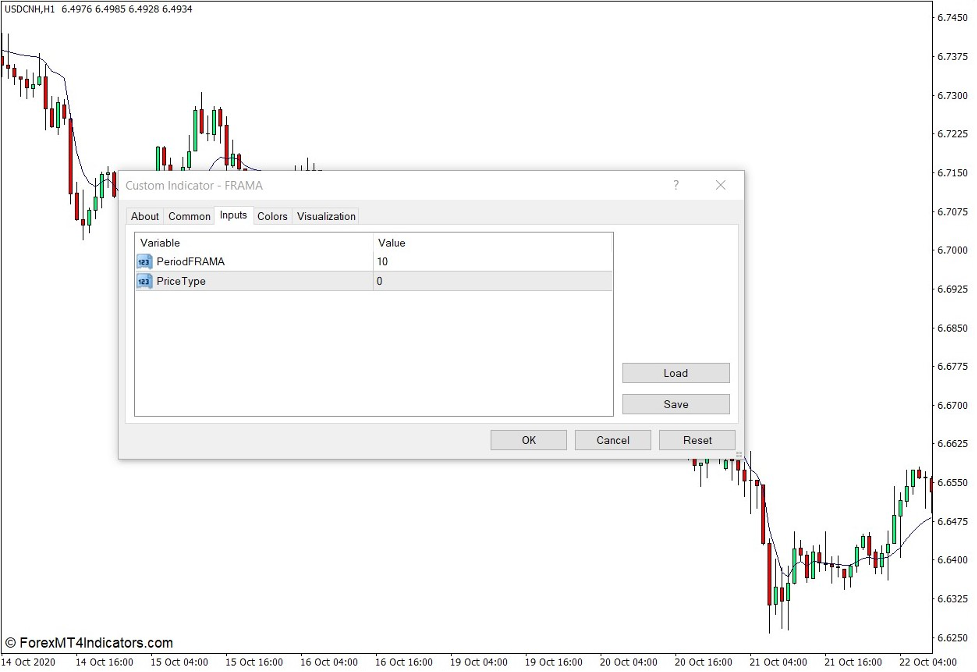Screen dimensions: 977x672
Task: Cancel the Custom Indicator dialog
Action: [612, 440]
